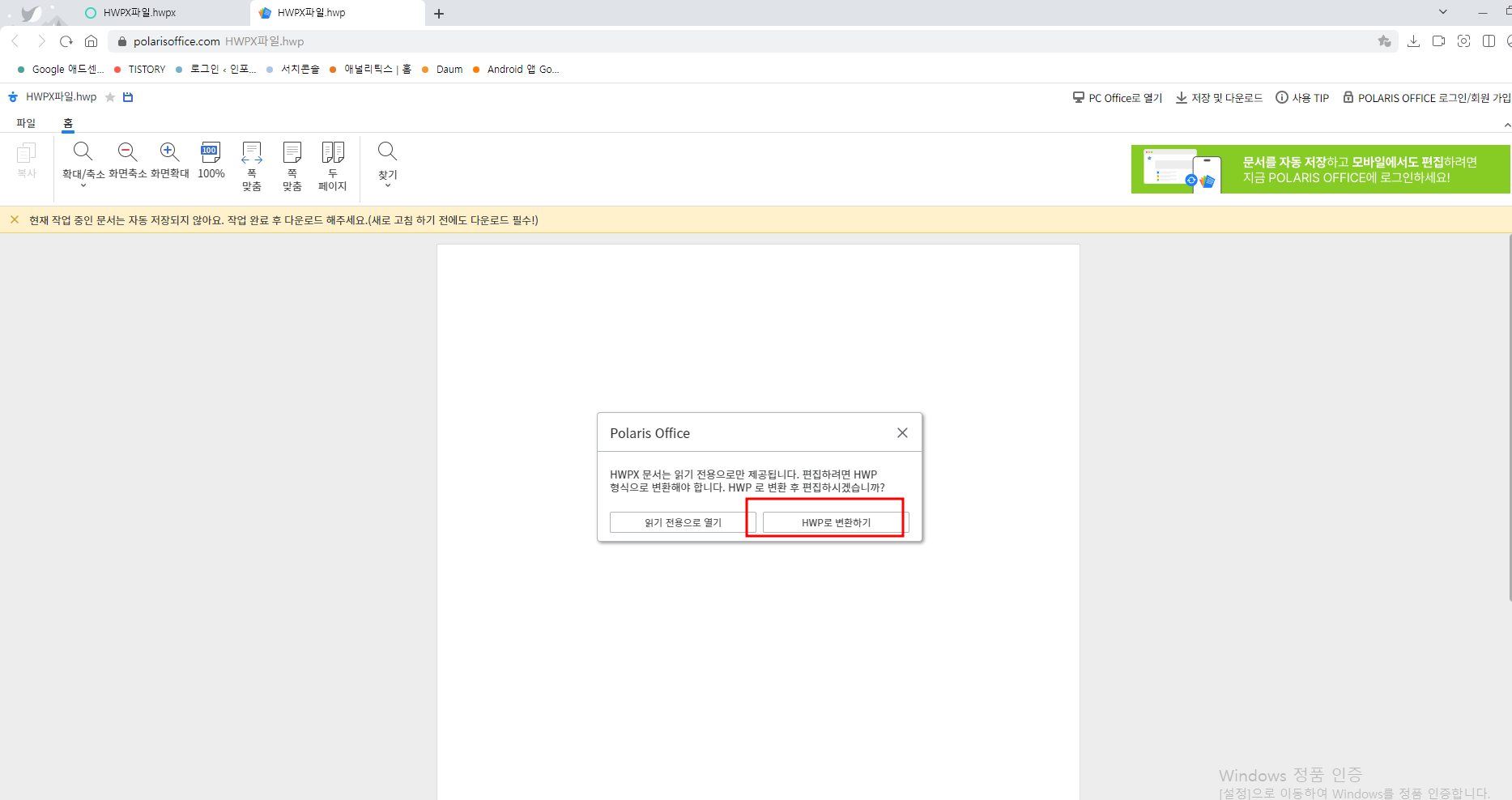Open the 파일 menu tab
The image size is (1512, 800).
point(26,123)
